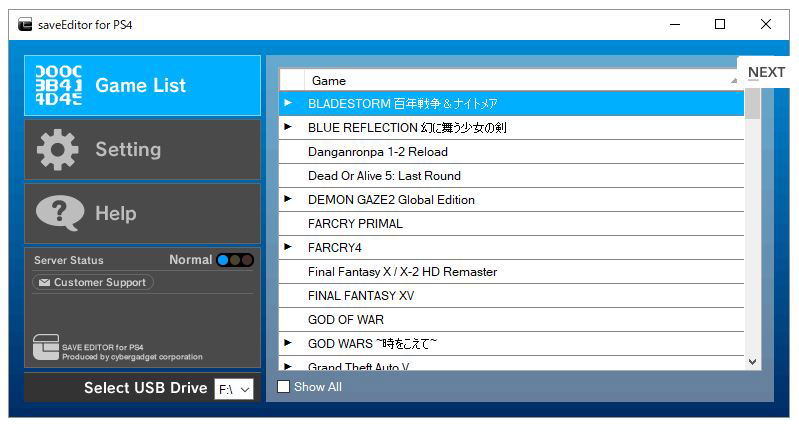
Task: Click the saveEditor title bar app icon
Action: (x=24, y=25)
